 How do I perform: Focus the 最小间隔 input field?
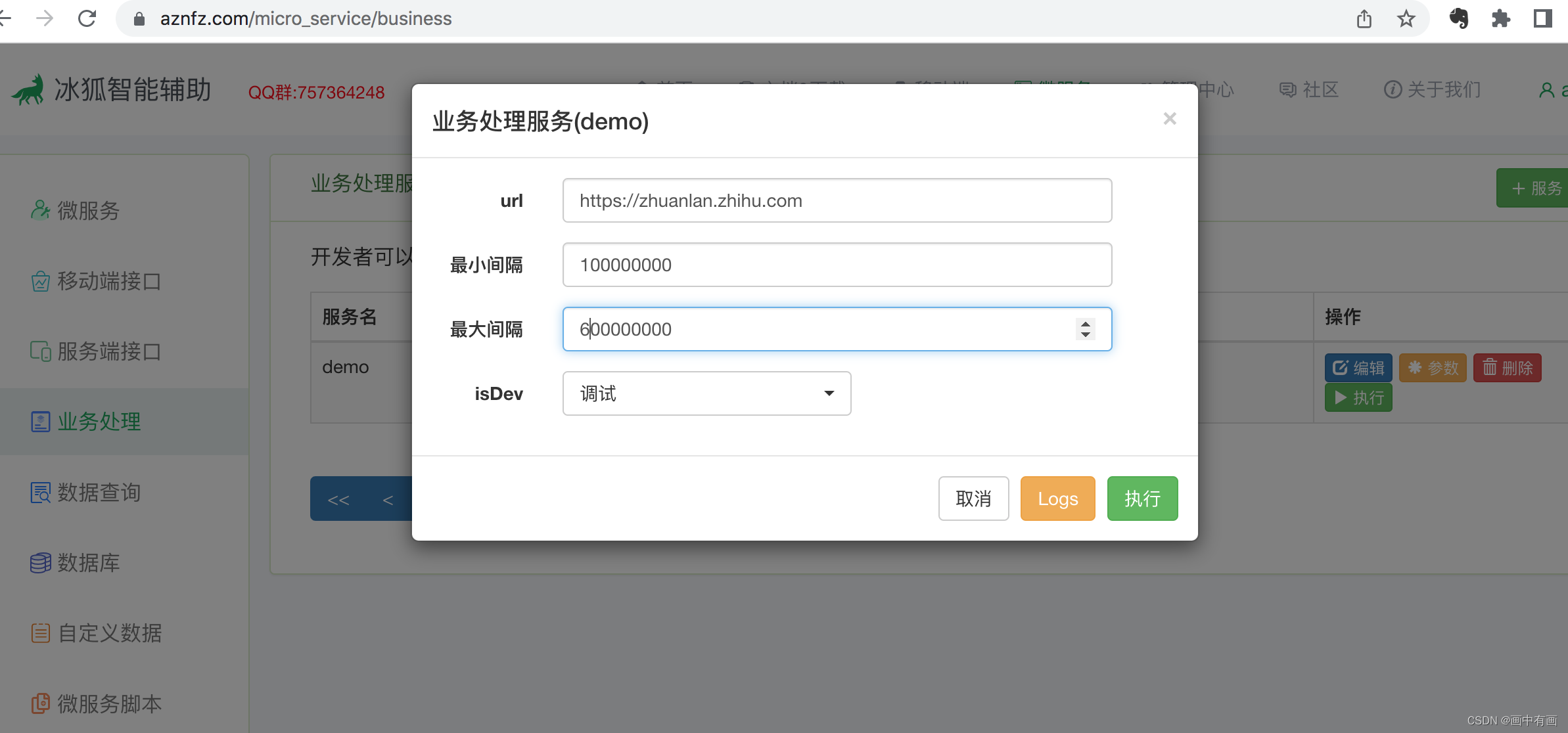[837, 265]
